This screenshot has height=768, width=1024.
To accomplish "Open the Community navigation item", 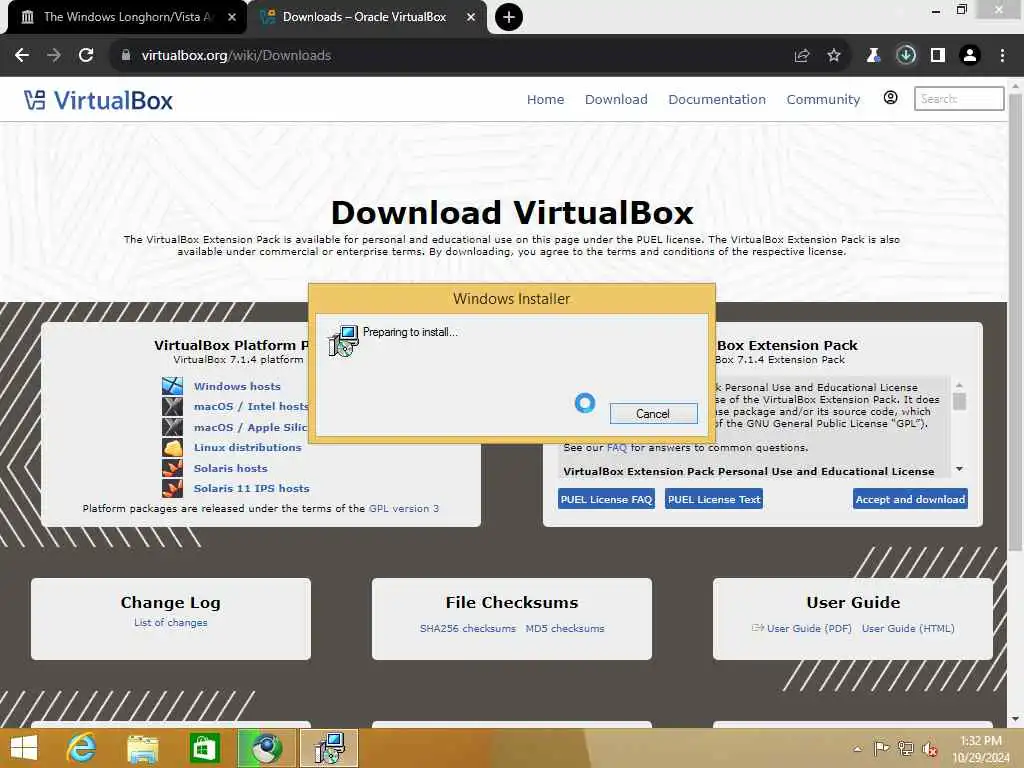I will (823, 99).
